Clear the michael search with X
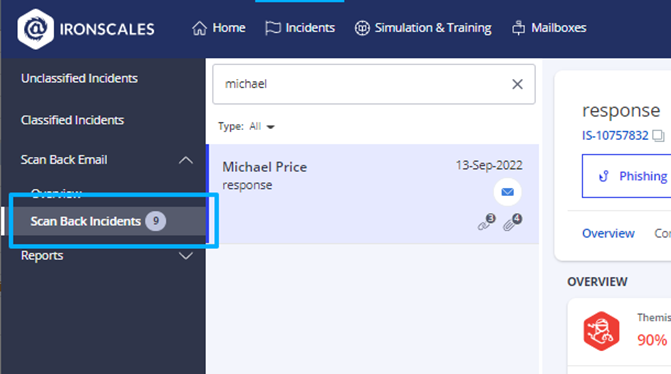This screenshot has height=374, width=671. tap(517, 84)
